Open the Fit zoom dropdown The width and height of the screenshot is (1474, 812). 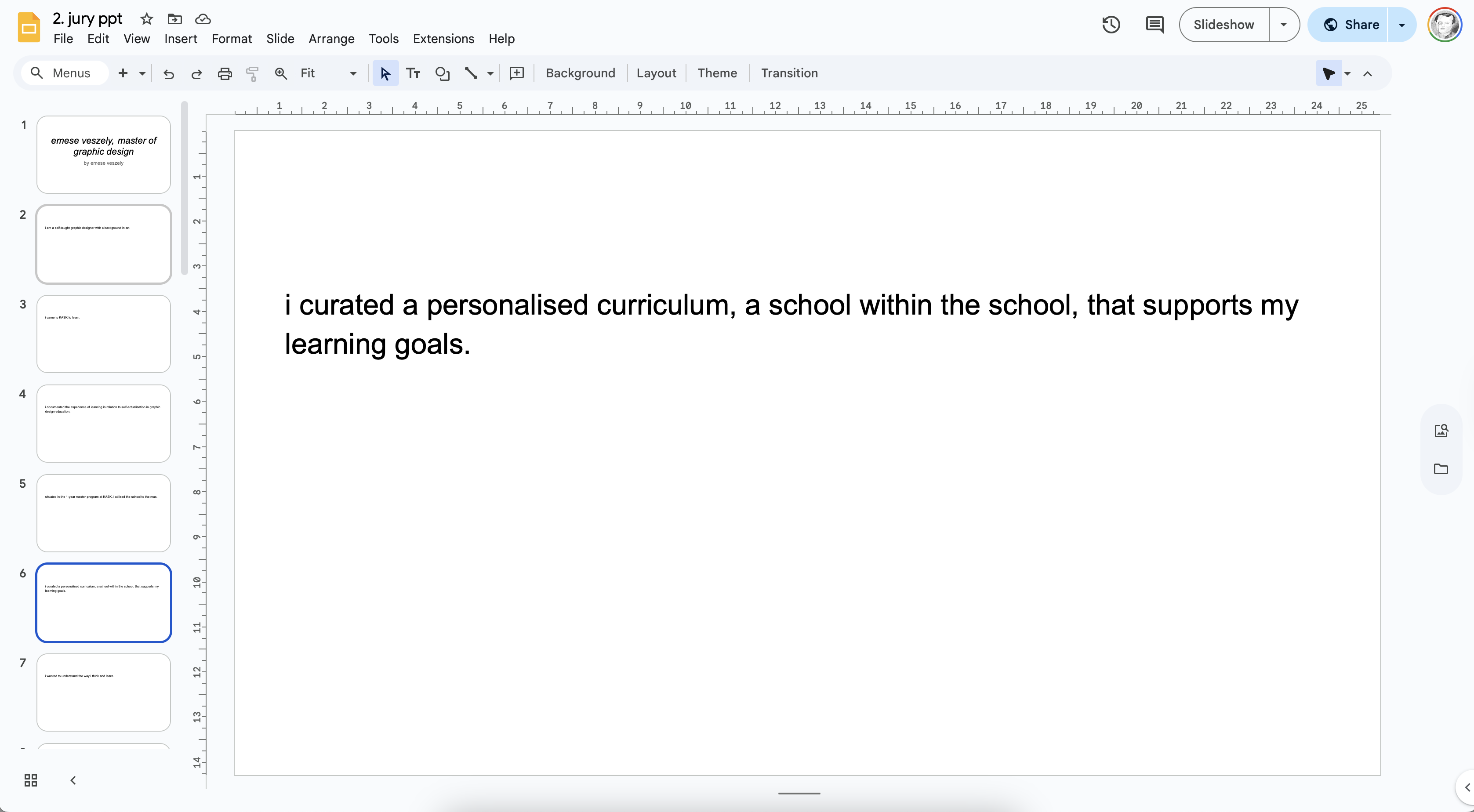click(x=353, y=73)
